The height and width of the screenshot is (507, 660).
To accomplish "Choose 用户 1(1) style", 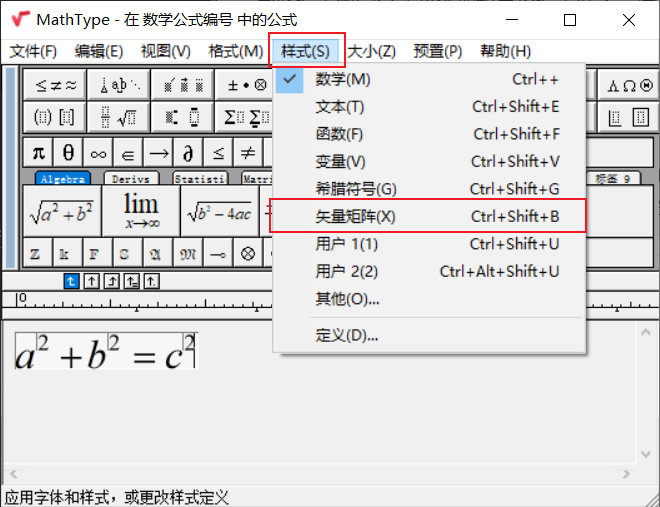I will tap(429, 244).
